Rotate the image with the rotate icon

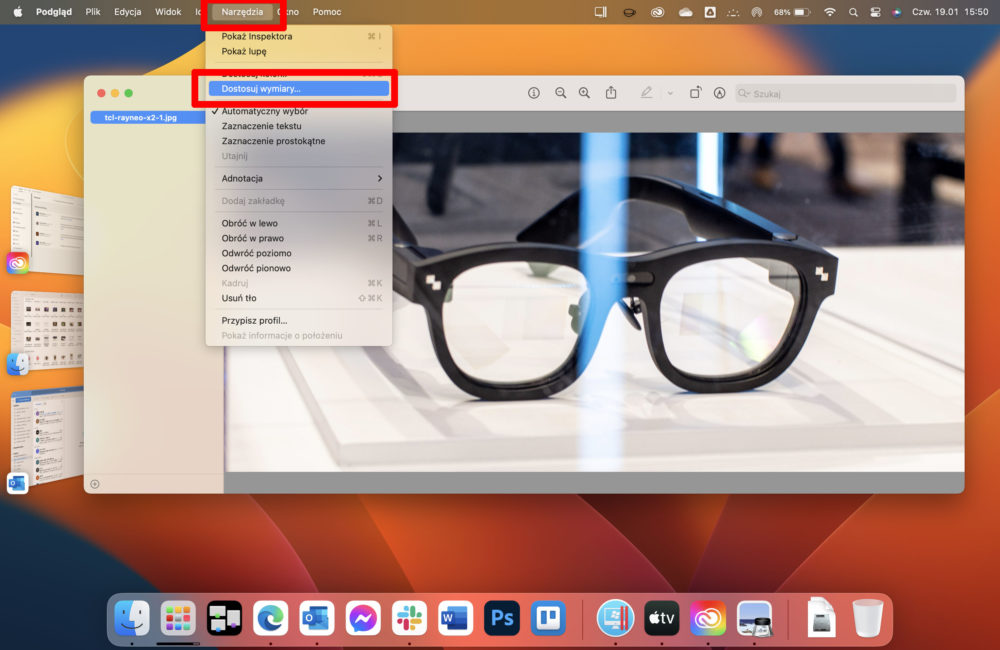click(x=695, y=93)
